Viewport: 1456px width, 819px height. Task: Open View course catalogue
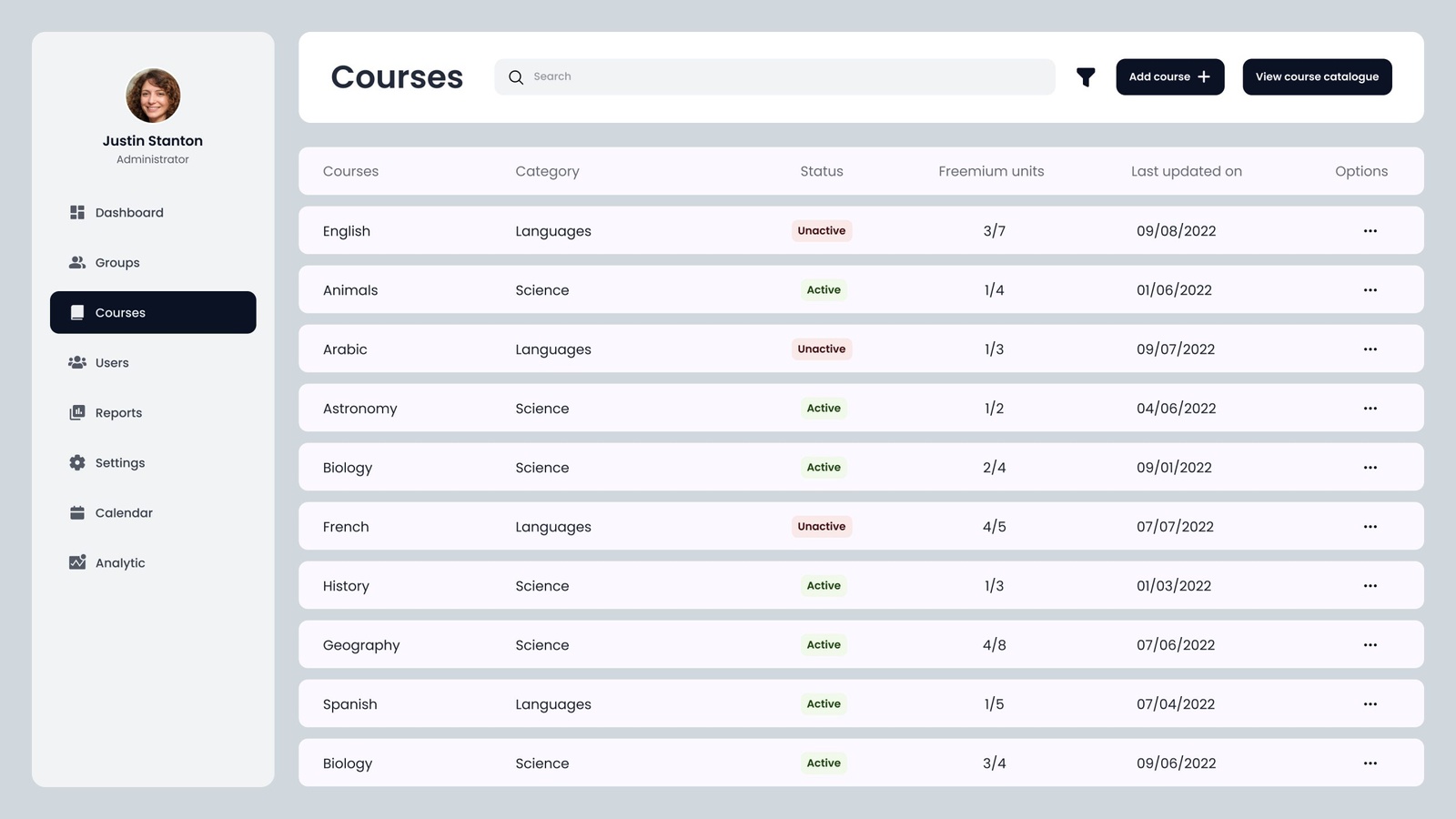(1317, 77)
